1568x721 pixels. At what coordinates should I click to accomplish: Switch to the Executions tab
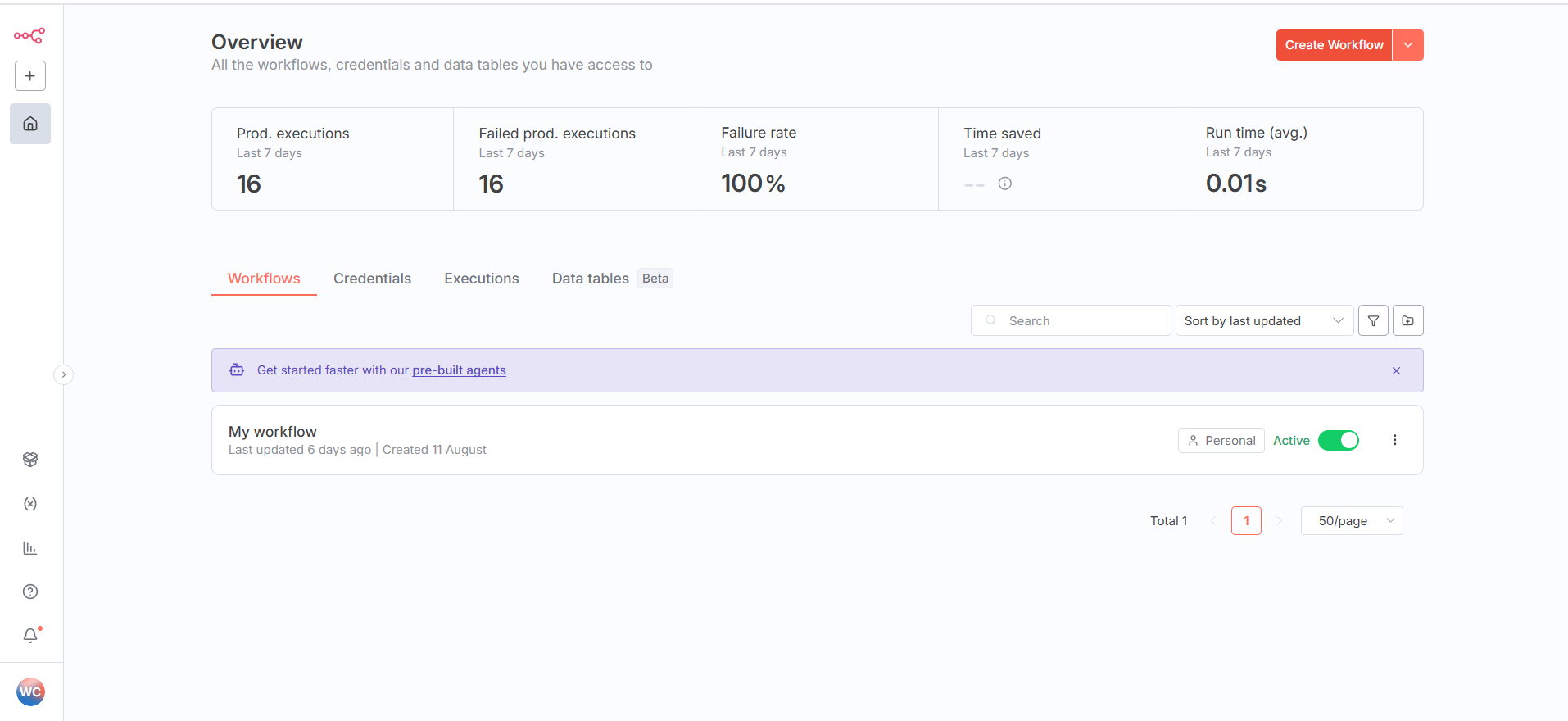coord(481,279)
